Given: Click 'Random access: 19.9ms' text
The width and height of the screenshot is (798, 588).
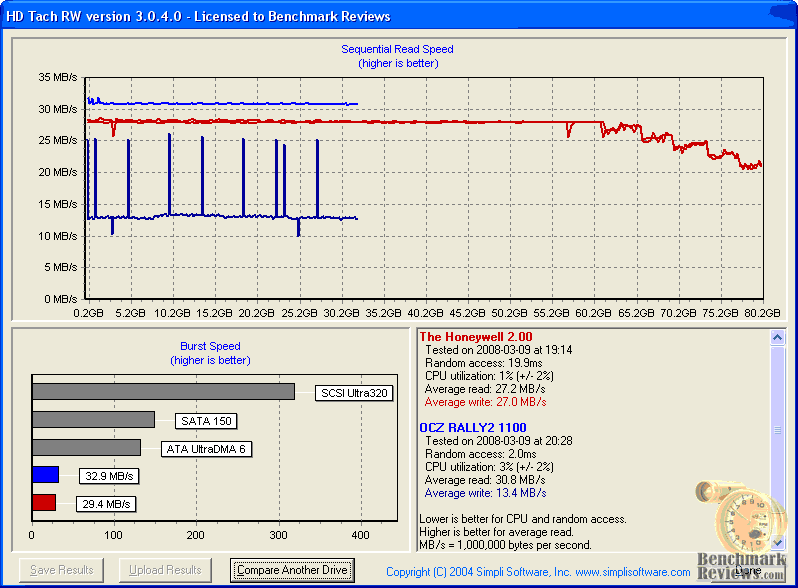Looking at the screenshot, I should point(483,363).
